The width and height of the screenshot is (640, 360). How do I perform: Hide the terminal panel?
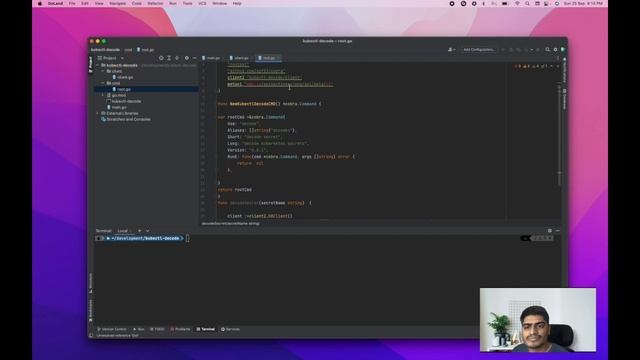(558, 231)
